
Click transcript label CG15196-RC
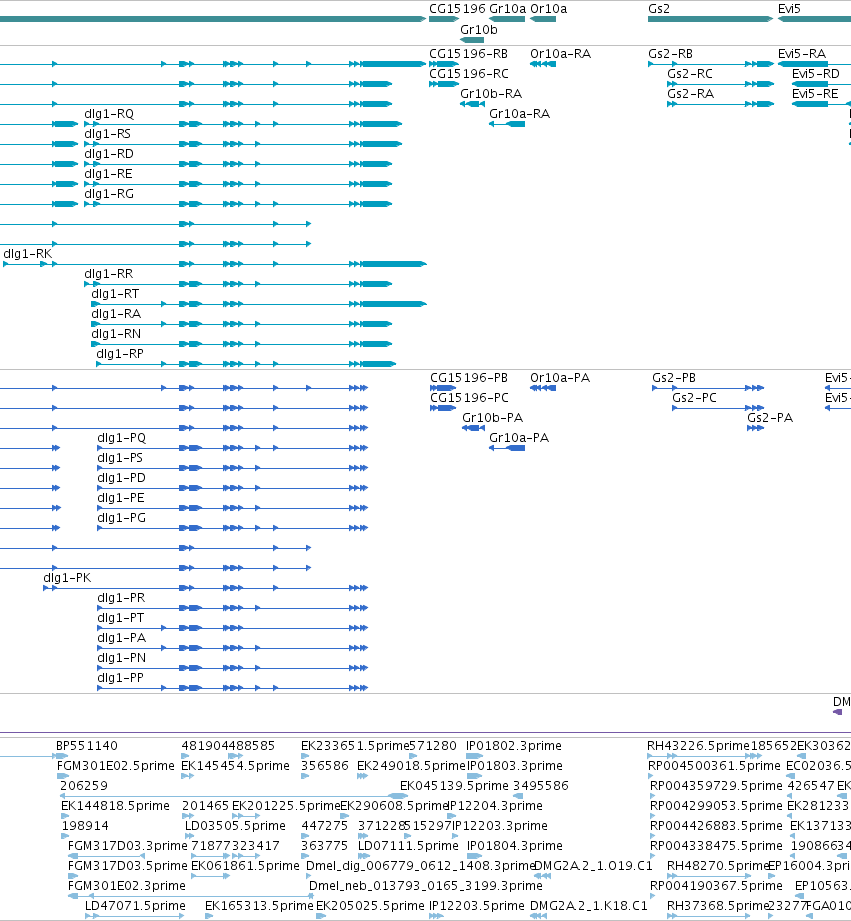pos(469,74)
